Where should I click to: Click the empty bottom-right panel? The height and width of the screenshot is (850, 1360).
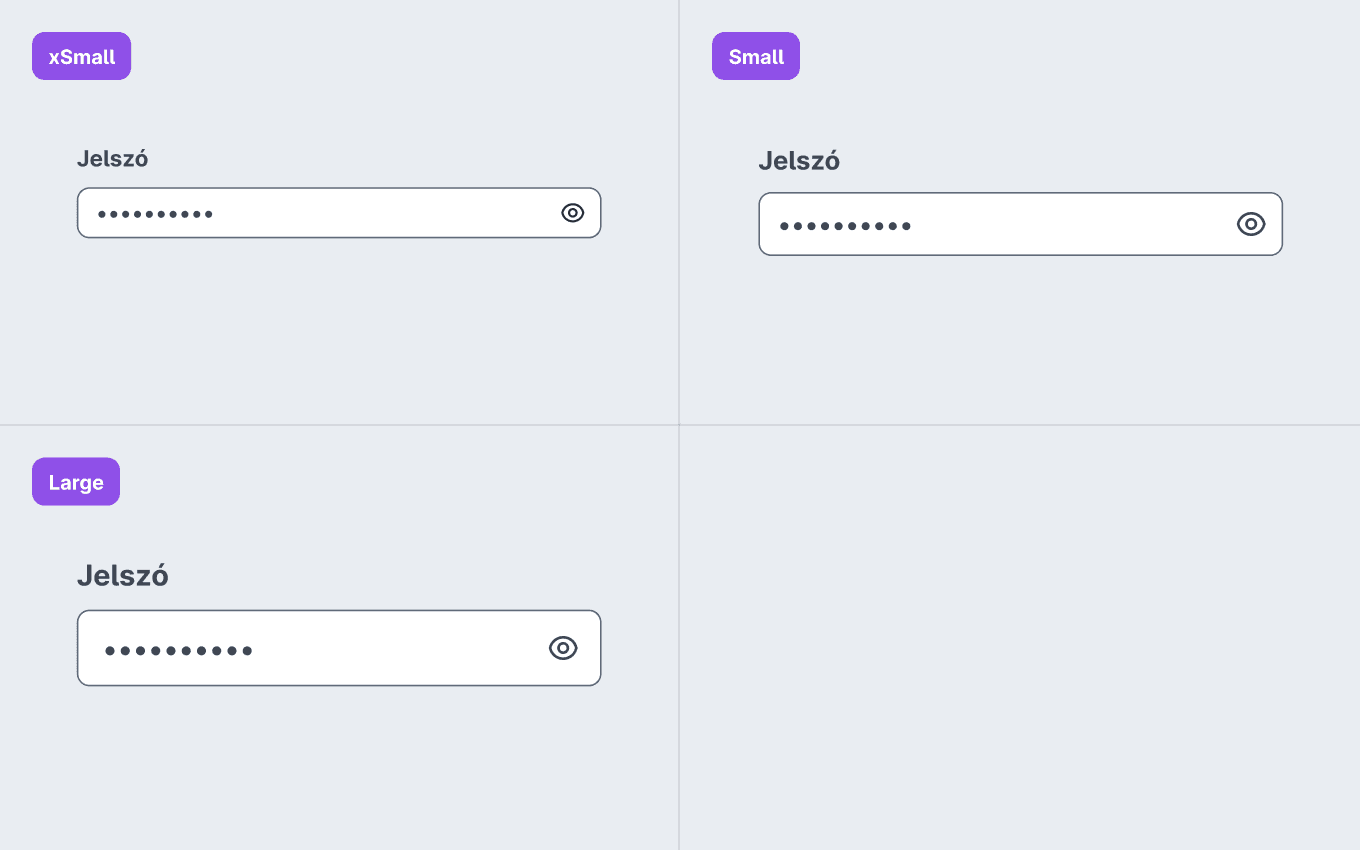click(x=1020, y=638)
